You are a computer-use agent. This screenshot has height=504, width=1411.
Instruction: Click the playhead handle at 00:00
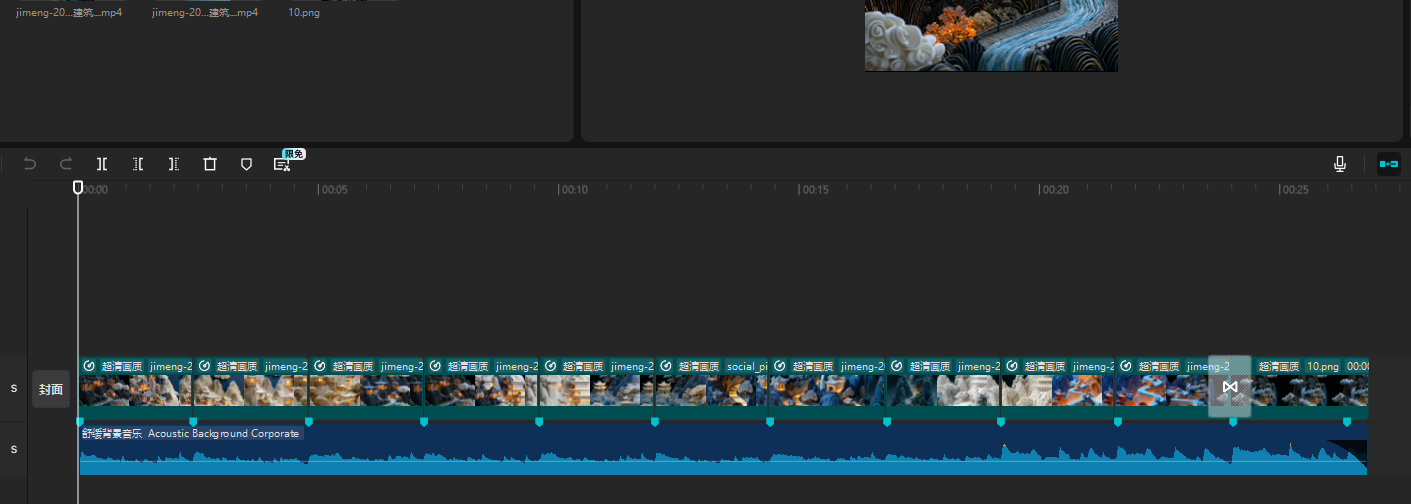point(78,187)
